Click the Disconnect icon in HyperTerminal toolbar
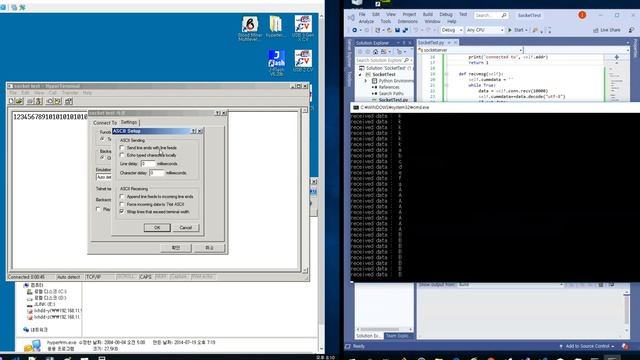640x360 pixels. click(38, 101)
